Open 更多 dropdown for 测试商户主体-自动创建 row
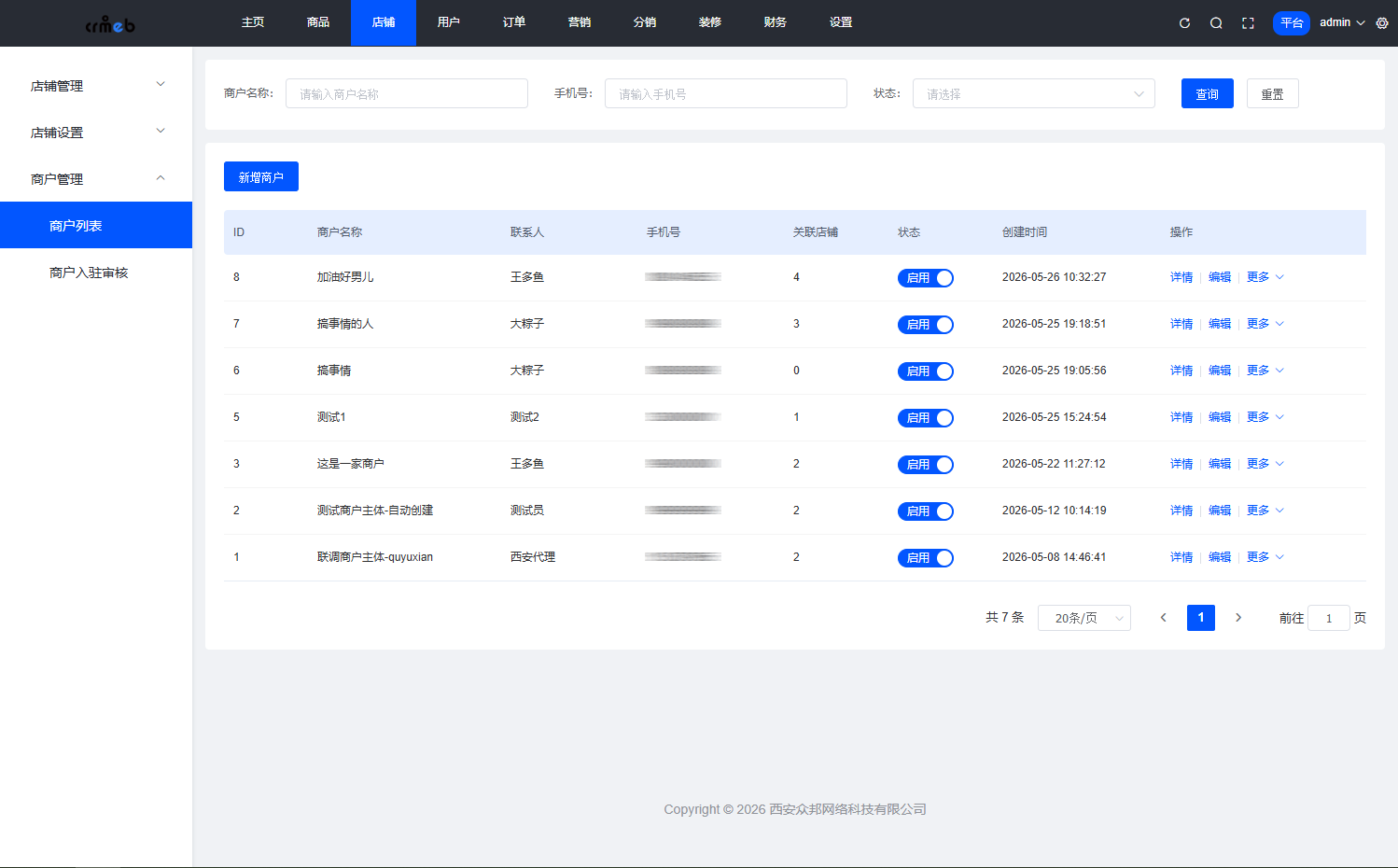The height and width of the screenshot is (868, 1398). pyautogui.click(x=1265, y=511)
